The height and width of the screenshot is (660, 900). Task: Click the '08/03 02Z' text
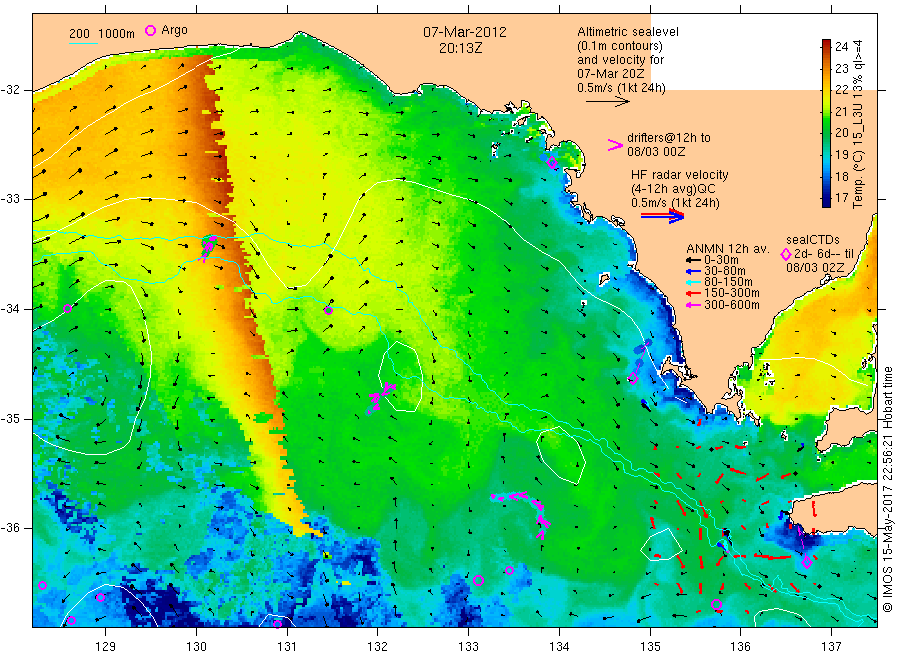(x=815, y=268)
